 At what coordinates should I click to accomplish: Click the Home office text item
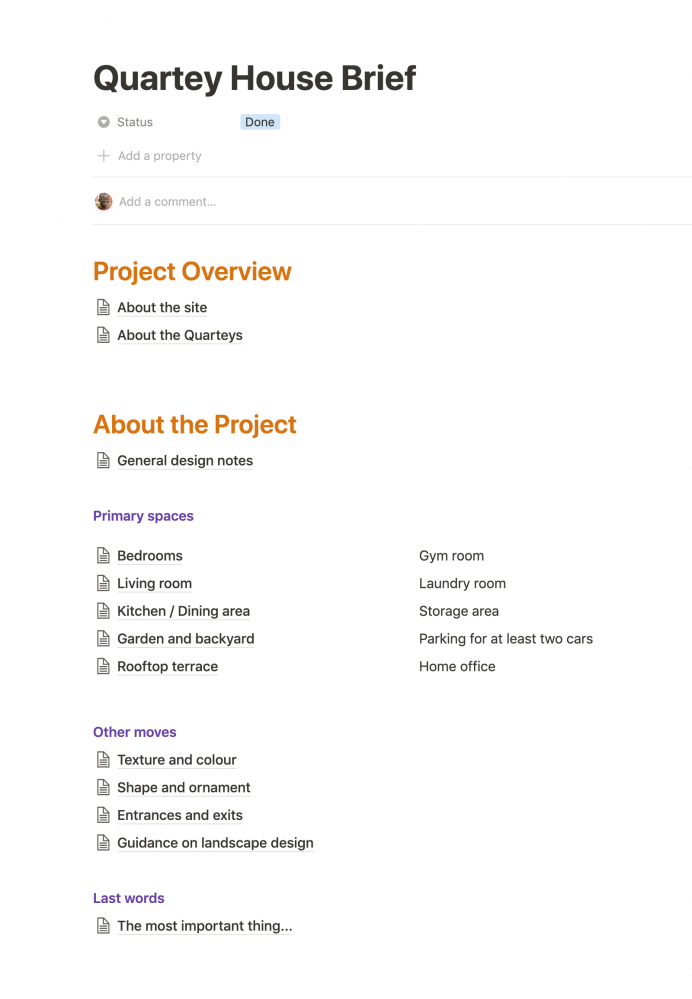click(x=457, y=667)
